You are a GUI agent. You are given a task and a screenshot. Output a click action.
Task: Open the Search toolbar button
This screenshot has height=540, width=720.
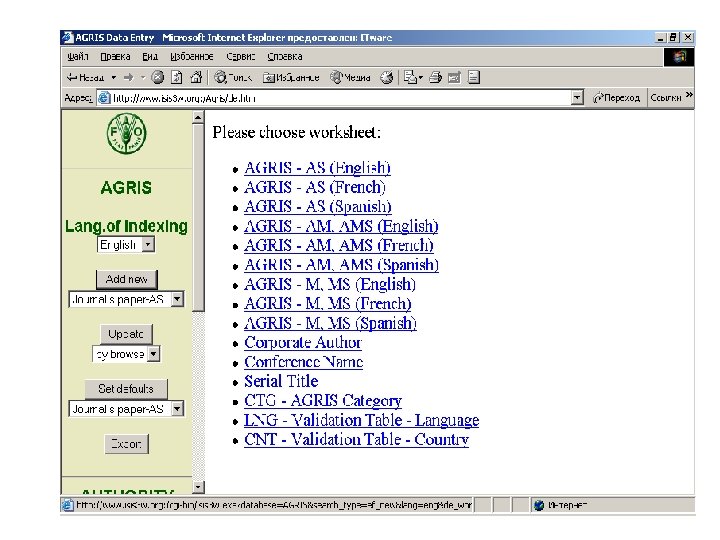(233, 77)
